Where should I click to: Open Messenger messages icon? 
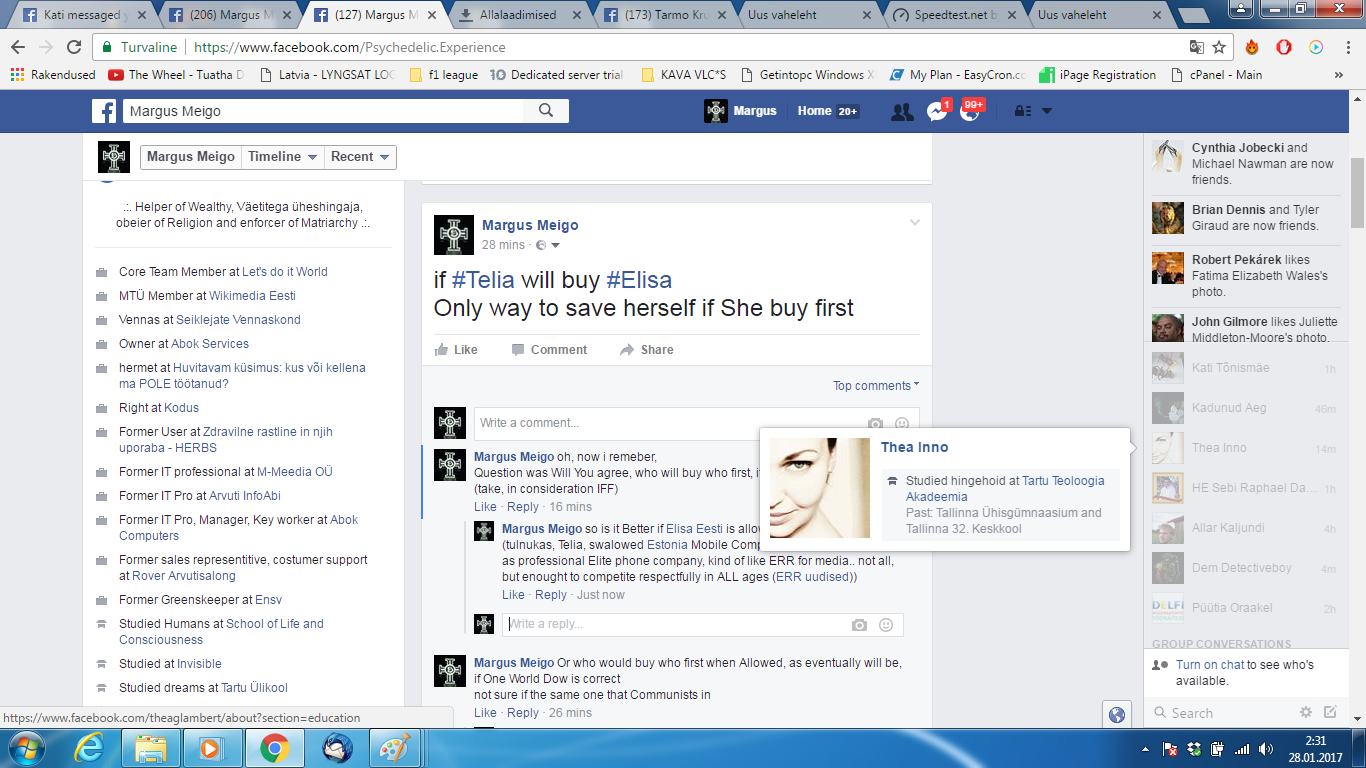pyautogui.click(x=936, y=111)
